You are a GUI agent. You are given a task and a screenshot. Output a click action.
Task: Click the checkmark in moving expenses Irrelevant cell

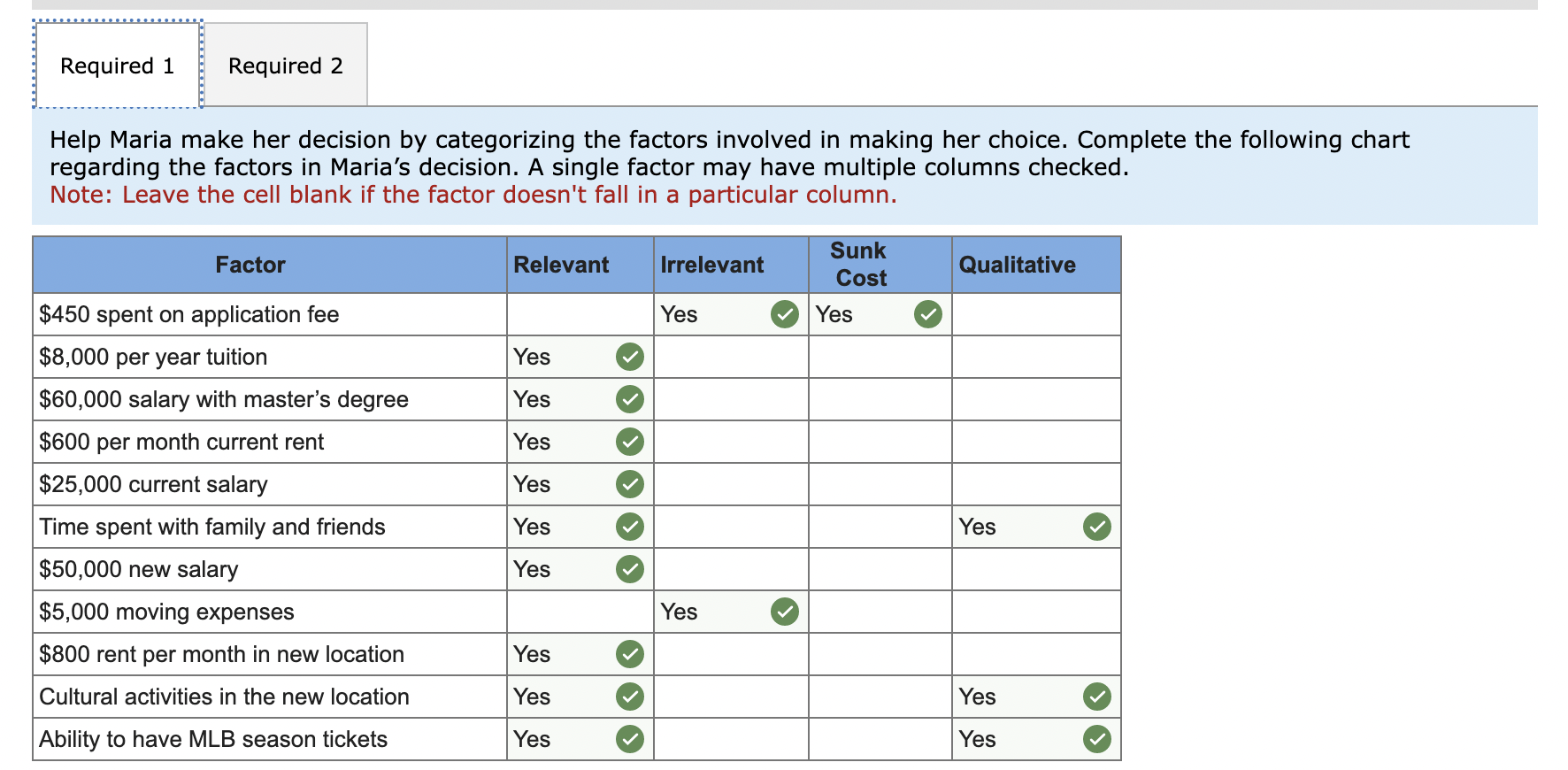(785, 612)
